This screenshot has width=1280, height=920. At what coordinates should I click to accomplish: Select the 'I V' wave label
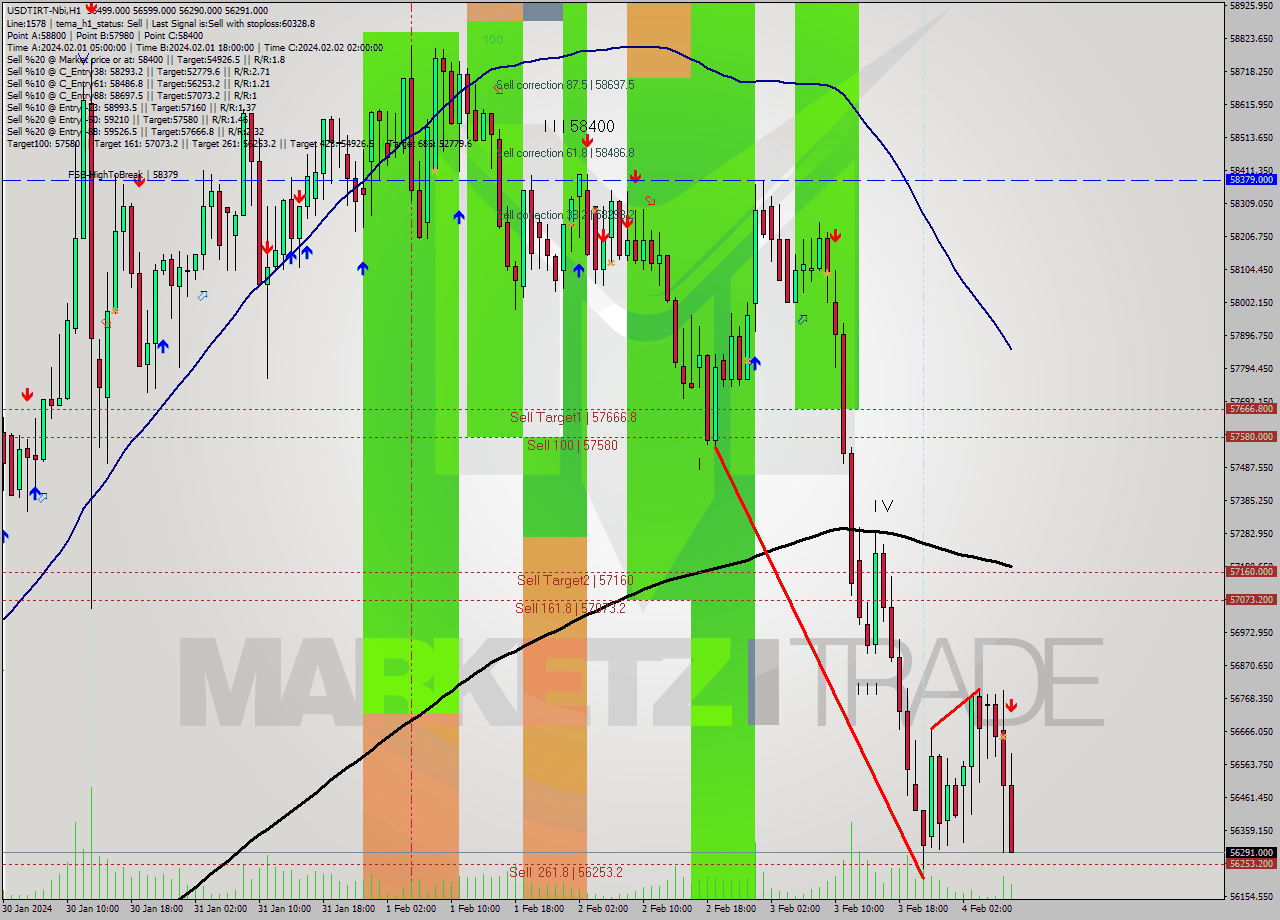(x=883, y=506)
